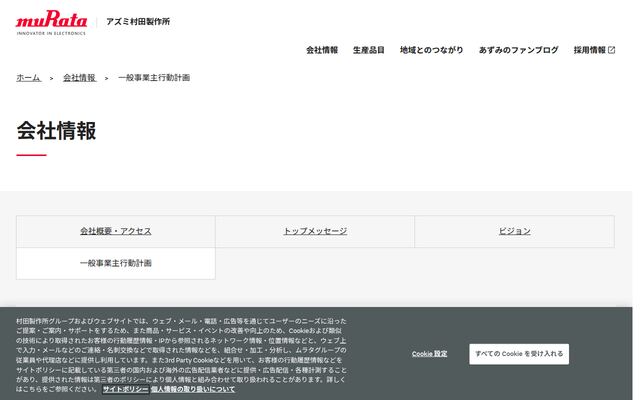Open the 会社概要・アクセス tab

(116, 231)
